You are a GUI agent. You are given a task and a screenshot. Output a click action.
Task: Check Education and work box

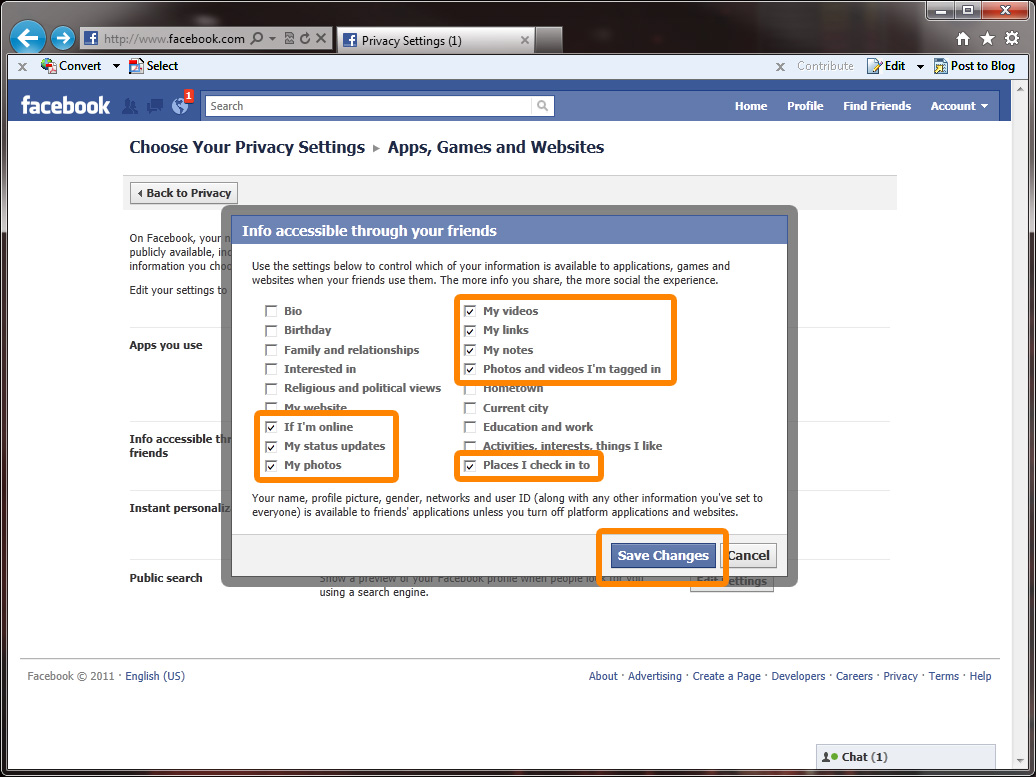click(470, 427)
